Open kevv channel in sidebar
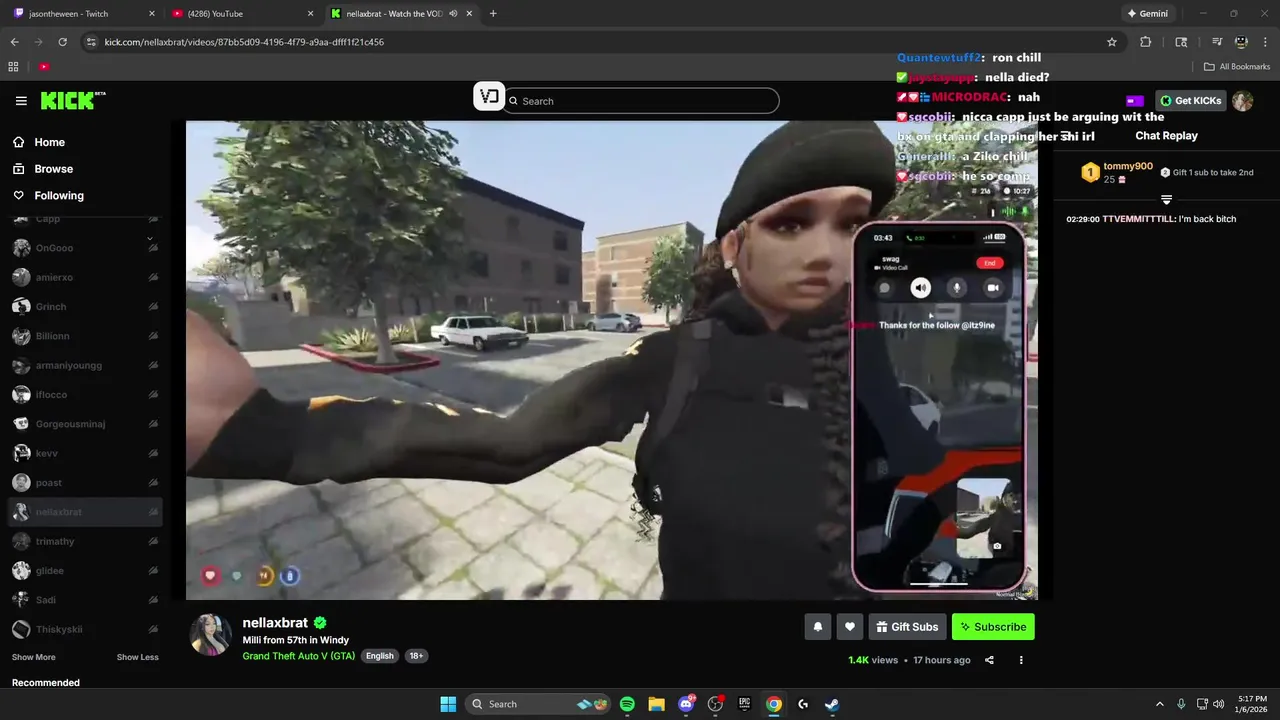 (x=84, y=453)
